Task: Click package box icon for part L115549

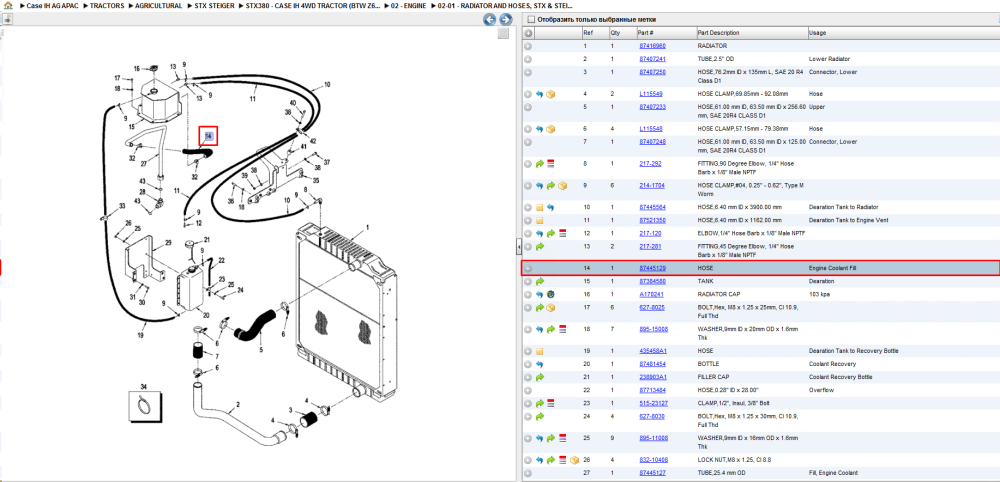Action: [550, 94]
